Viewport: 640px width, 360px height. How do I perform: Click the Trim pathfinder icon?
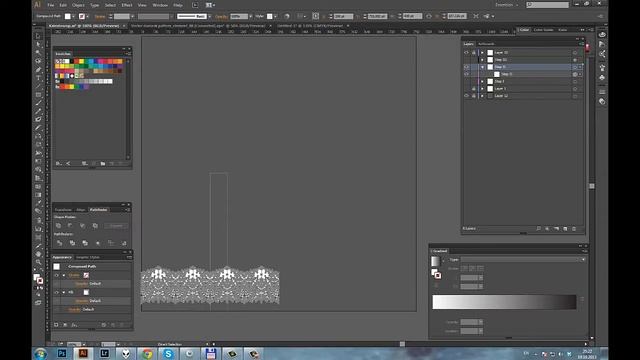[x=72, y=243]
